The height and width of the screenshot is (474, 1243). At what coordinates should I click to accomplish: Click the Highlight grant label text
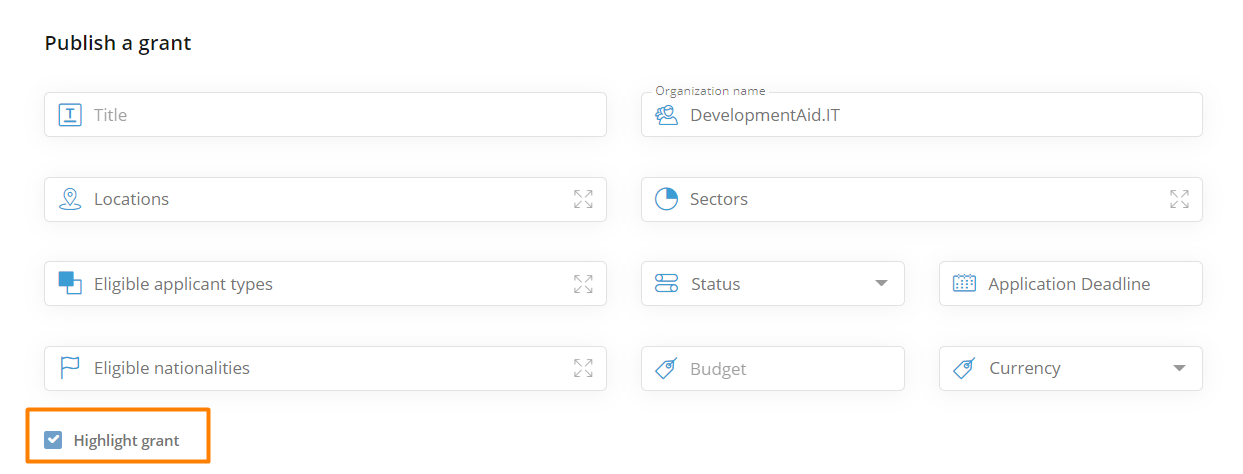(x=126, y=440)
